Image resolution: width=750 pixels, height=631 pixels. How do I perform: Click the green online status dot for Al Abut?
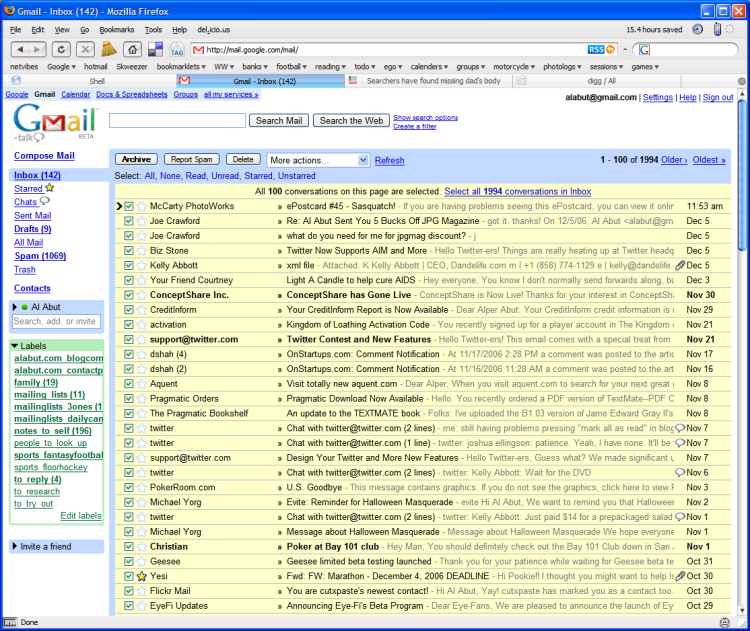click(x=24, y=307)
